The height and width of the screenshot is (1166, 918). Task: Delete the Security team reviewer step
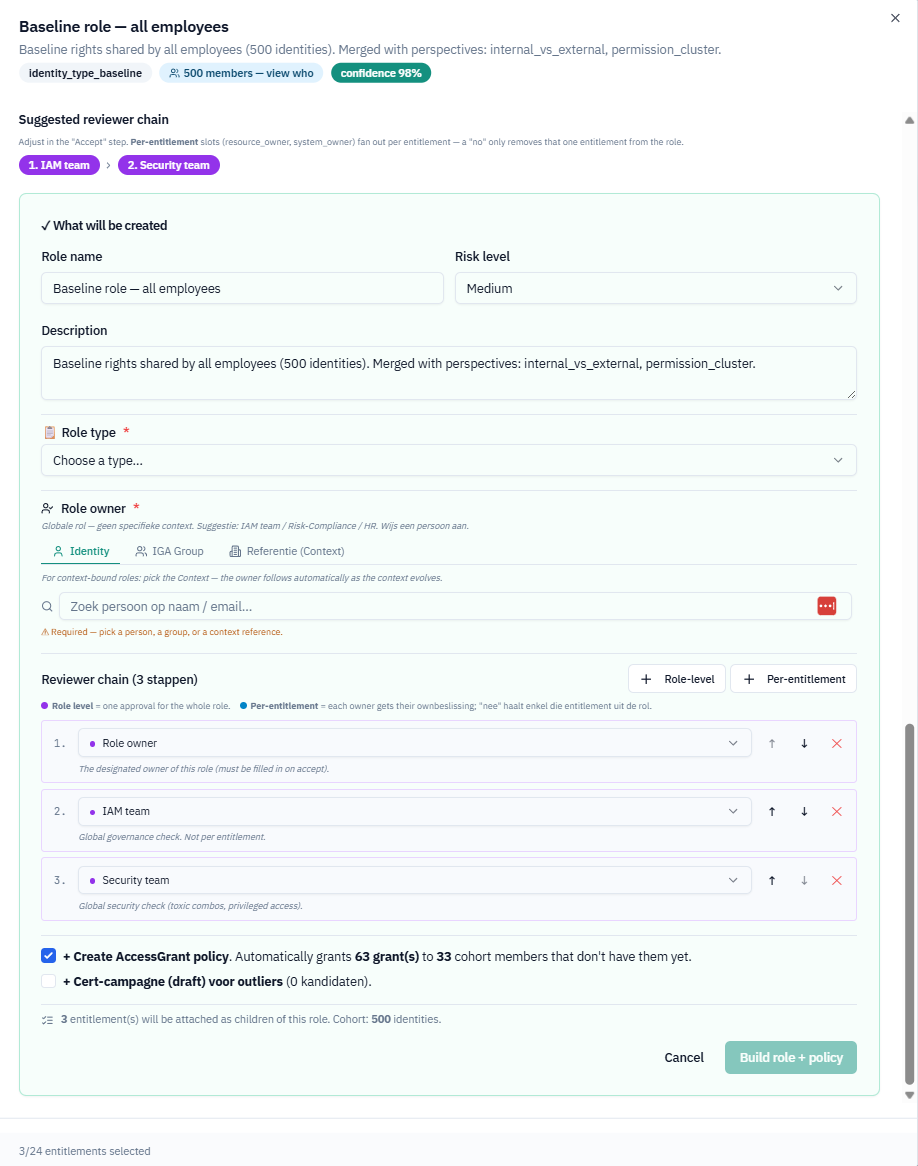tap(836, 880)
